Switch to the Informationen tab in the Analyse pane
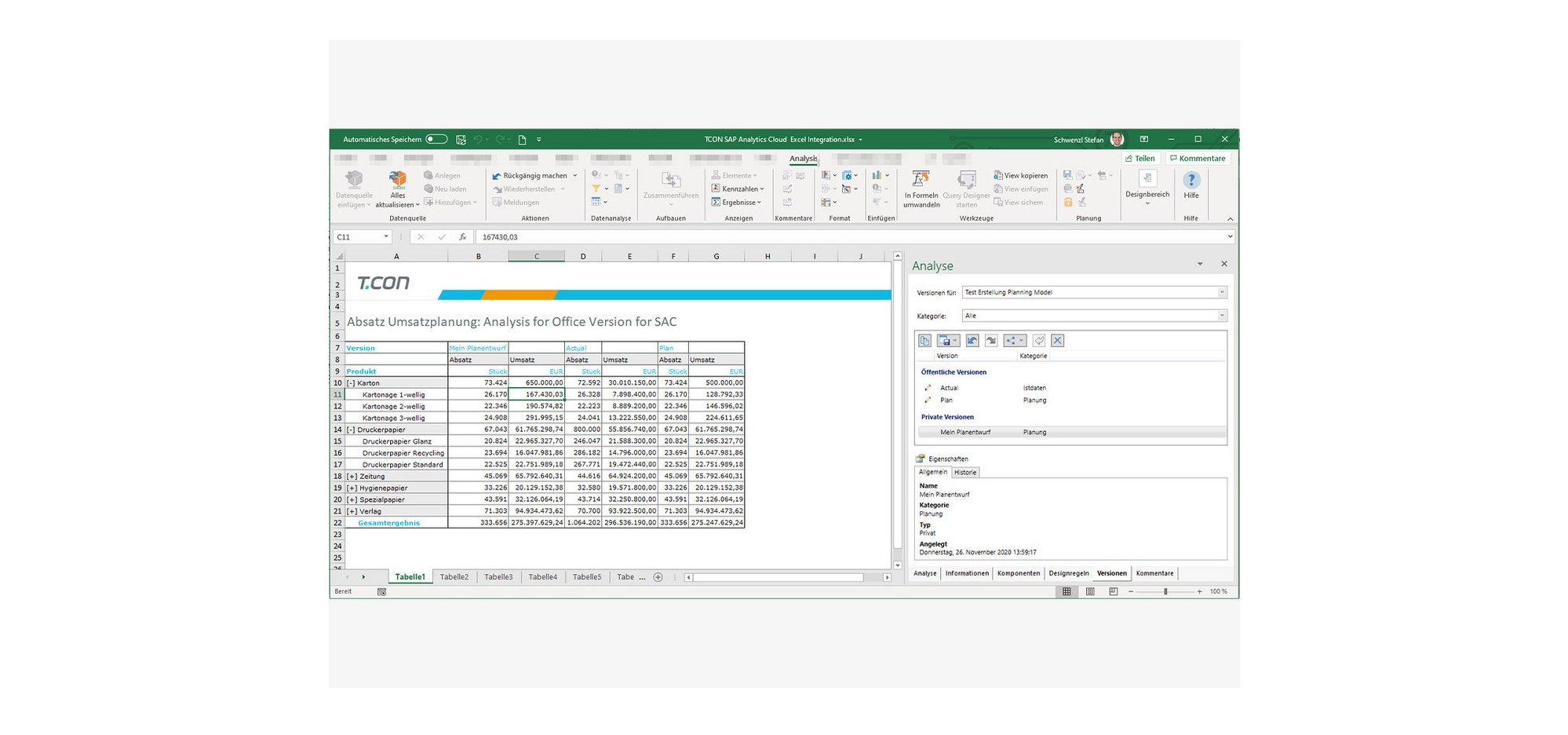 click(967, 573)
